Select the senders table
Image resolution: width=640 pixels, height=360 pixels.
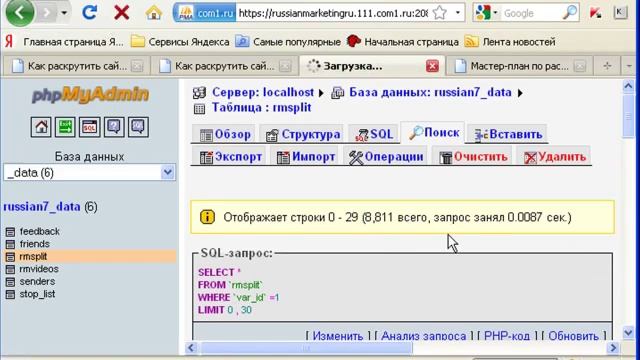[37, 282]
